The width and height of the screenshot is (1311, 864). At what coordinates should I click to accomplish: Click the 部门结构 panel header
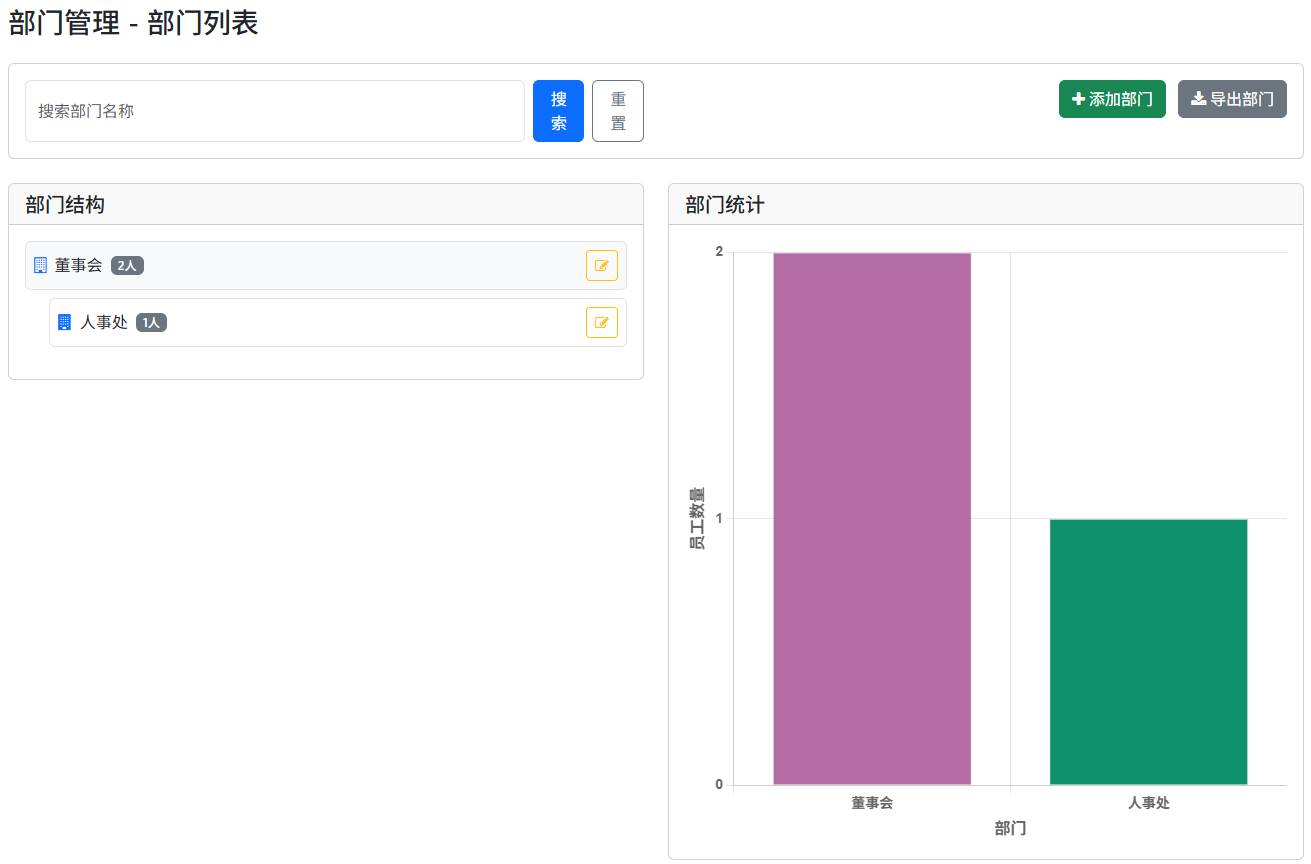(65, 205)
